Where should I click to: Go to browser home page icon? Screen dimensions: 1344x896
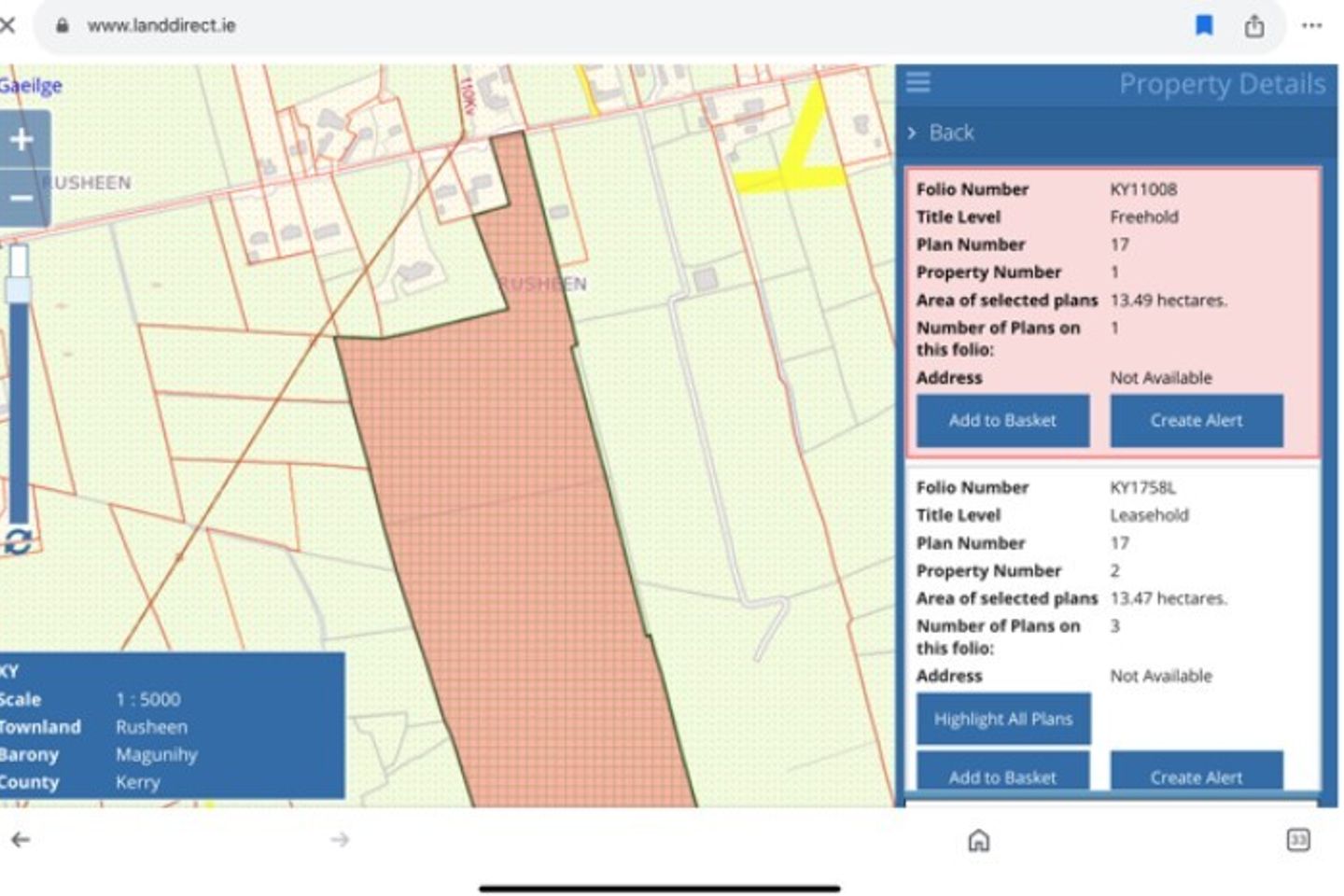tap(978, 841)
